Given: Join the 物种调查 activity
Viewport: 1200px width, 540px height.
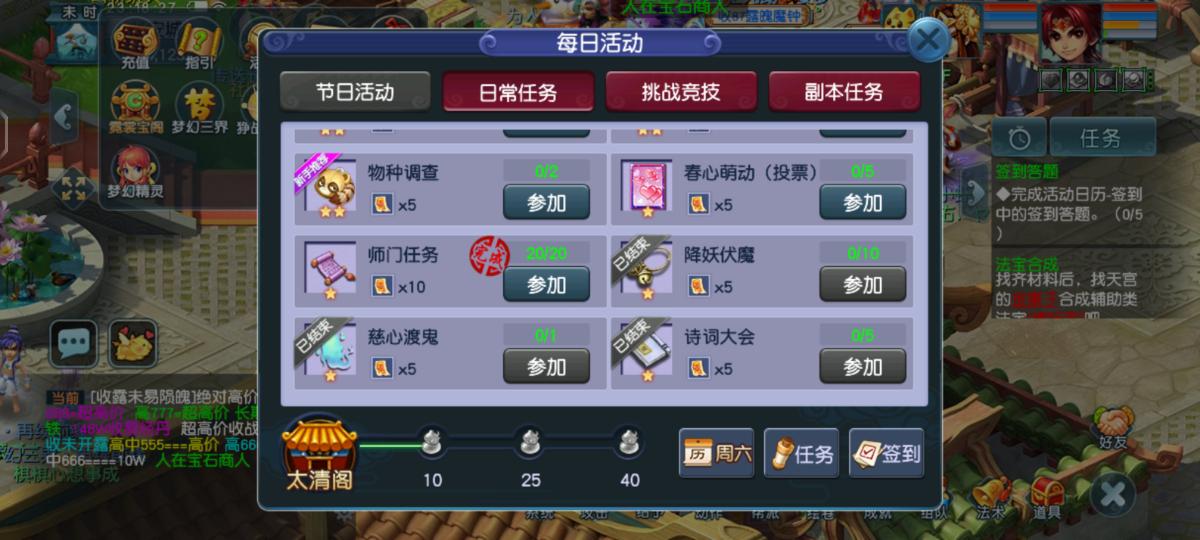Looking at the screenshot, I should pyautogui.click(x=546, y=202).
